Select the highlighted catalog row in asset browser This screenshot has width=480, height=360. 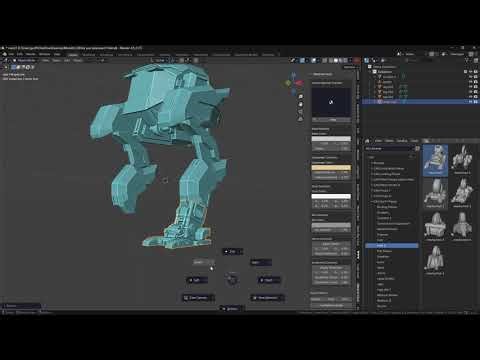392,246
